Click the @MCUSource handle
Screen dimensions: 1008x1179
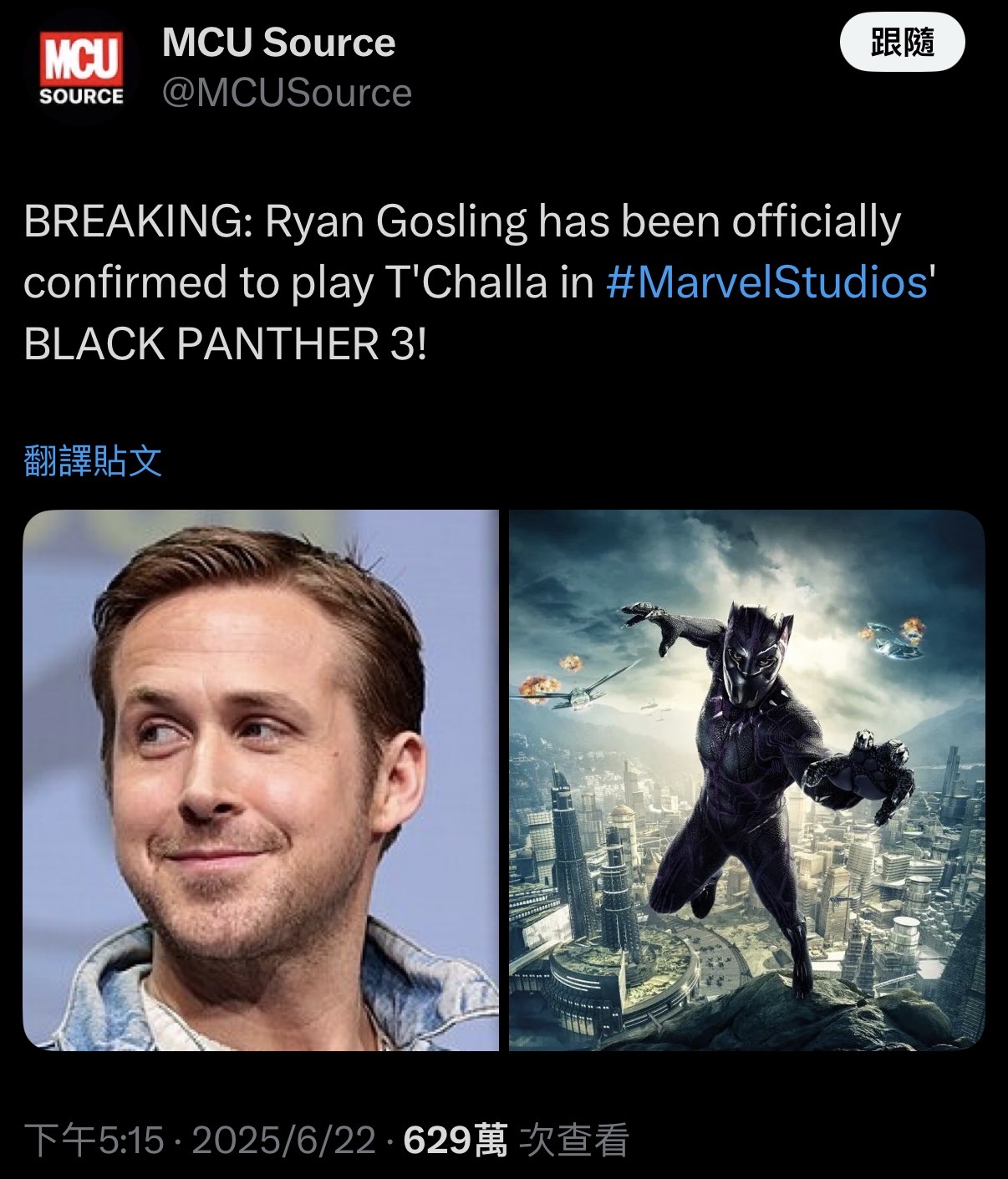pos(287,93)
